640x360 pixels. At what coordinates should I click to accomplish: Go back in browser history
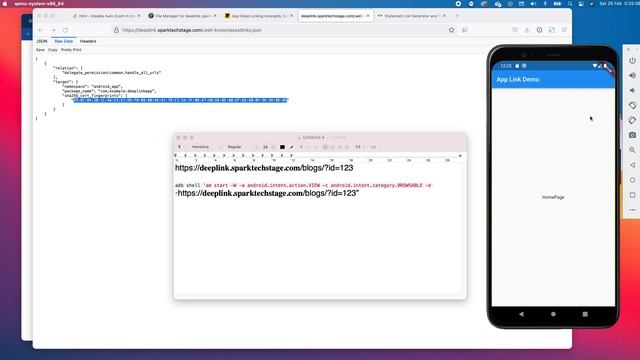[x=40, y=30]
